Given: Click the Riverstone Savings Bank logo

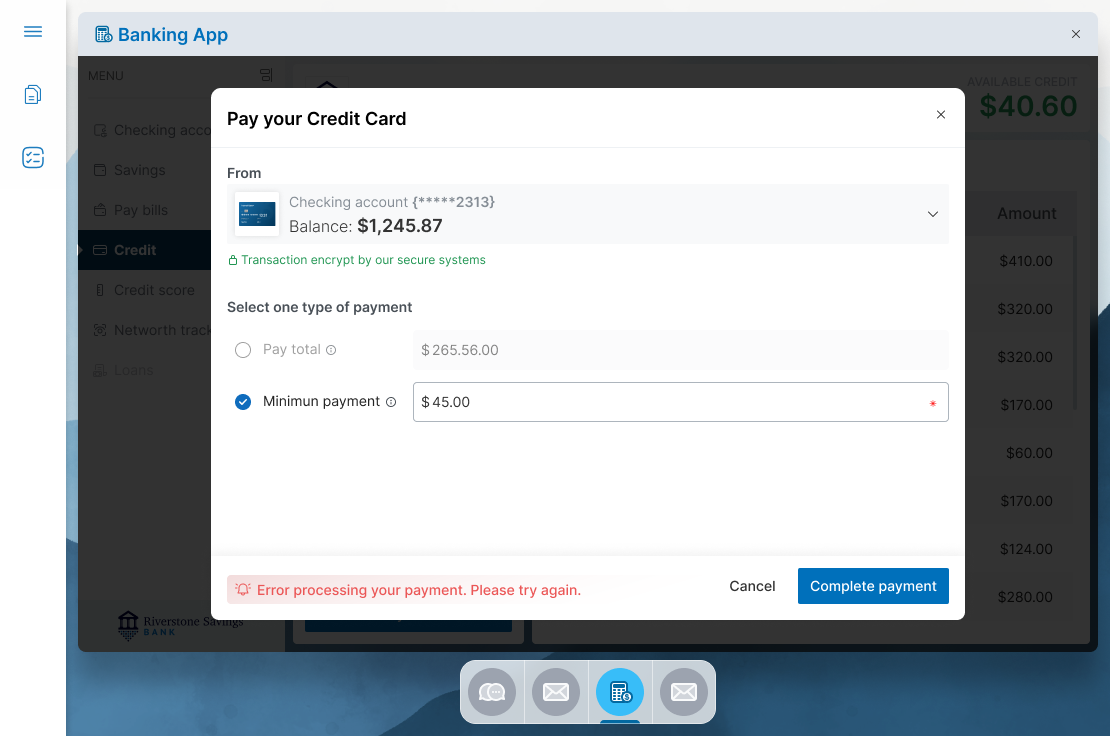Looking at the screenshot, I should (180, 626).
